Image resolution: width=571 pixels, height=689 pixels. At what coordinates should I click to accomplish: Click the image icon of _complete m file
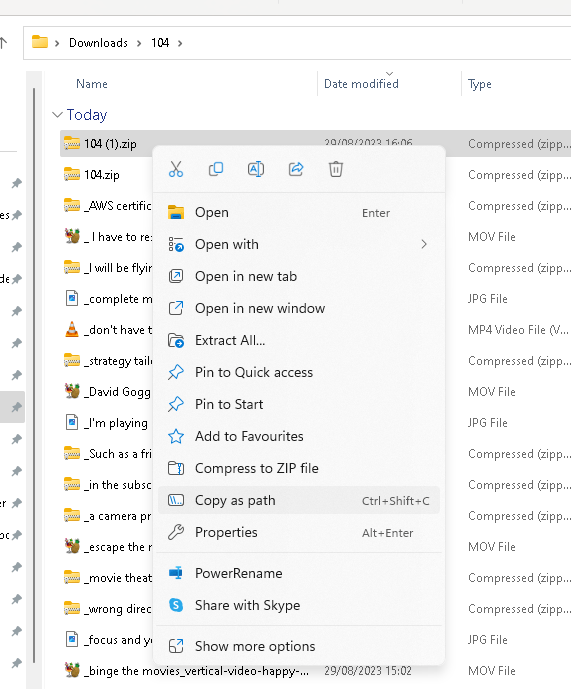tap(72, 298)
